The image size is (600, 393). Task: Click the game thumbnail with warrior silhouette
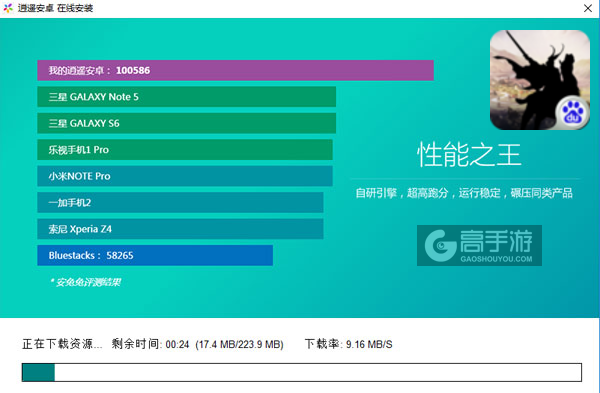click(x=540, y=80)
